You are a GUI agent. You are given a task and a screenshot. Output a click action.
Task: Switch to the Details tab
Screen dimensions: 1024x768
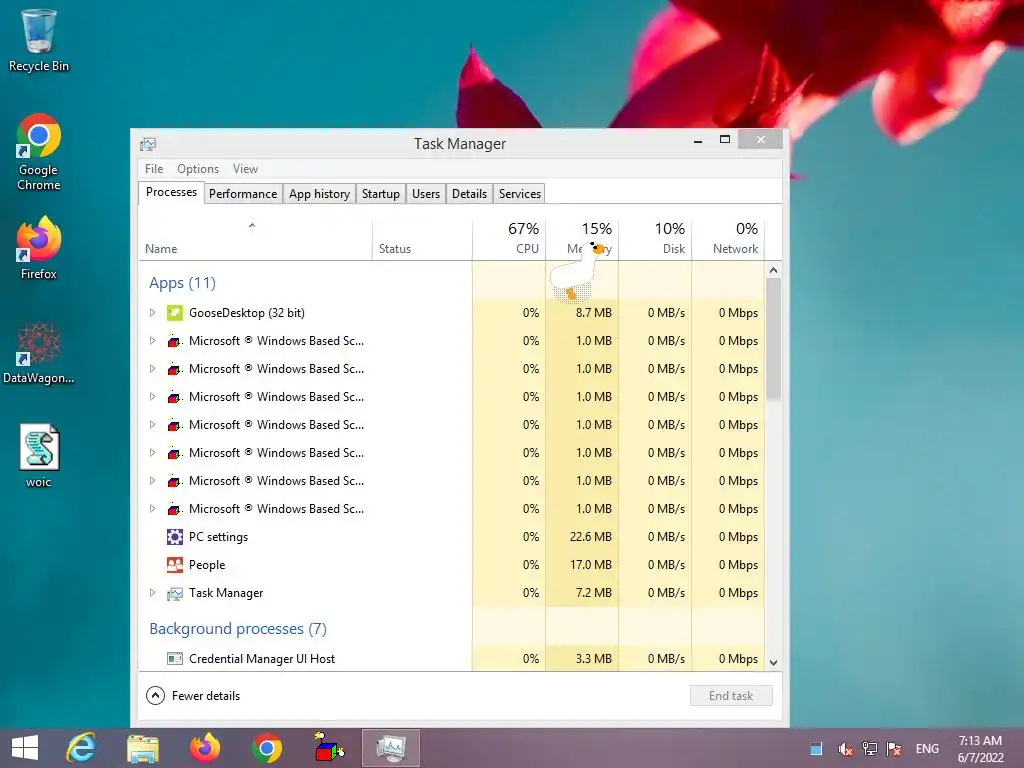[470, 194]
